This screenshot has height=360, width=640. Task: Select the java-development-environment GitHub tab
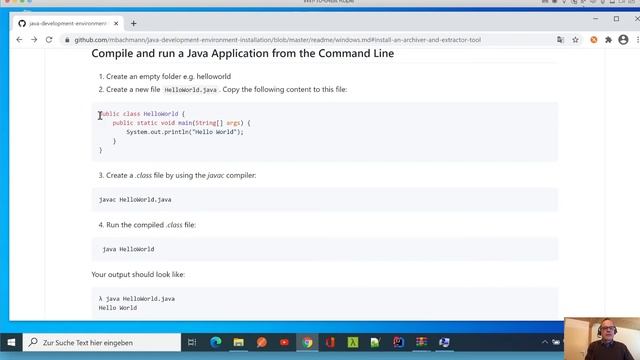(68, 24)
